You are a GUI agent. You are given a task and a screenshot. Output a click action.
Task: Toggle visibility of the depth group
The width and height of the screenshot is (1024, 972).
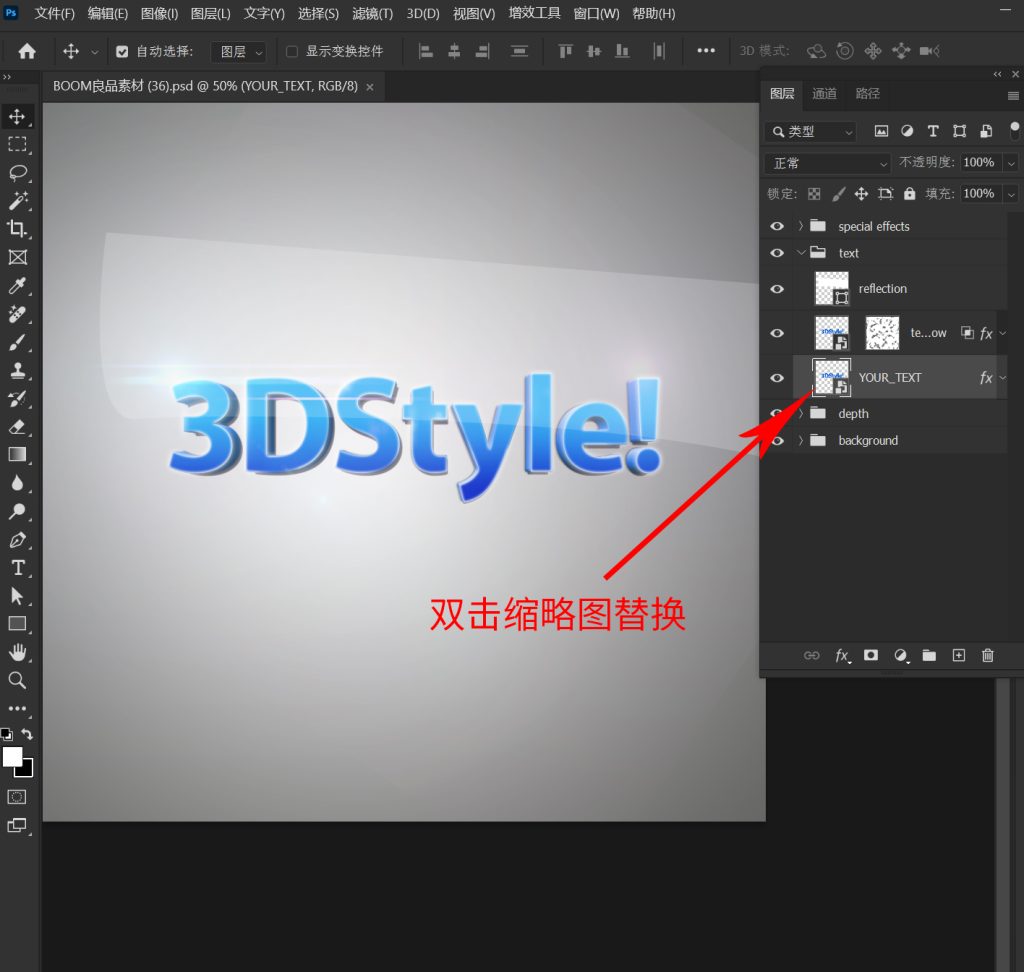pos(777,413)
